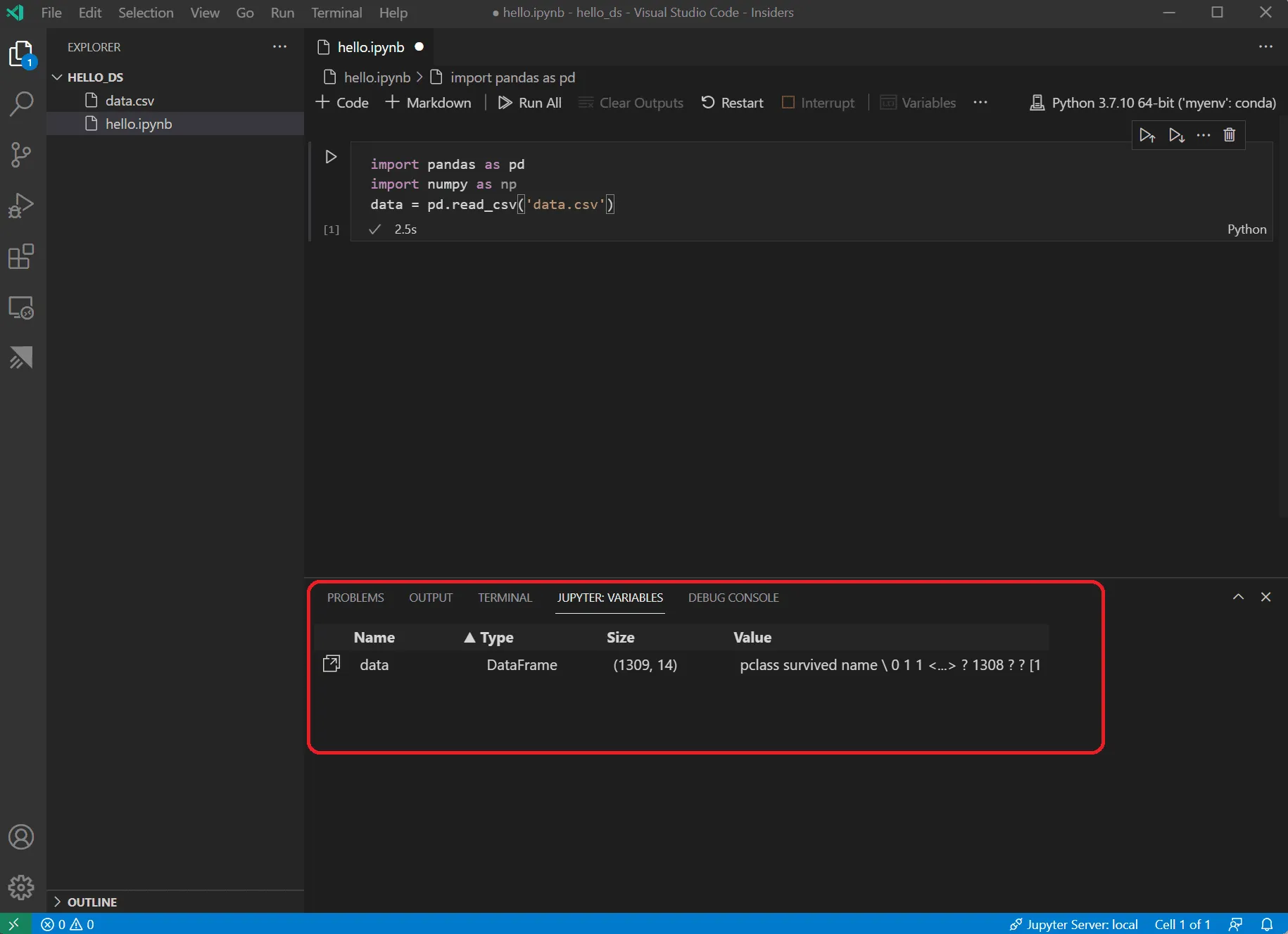Execute cells below via run-below icon

(1177, 135)
